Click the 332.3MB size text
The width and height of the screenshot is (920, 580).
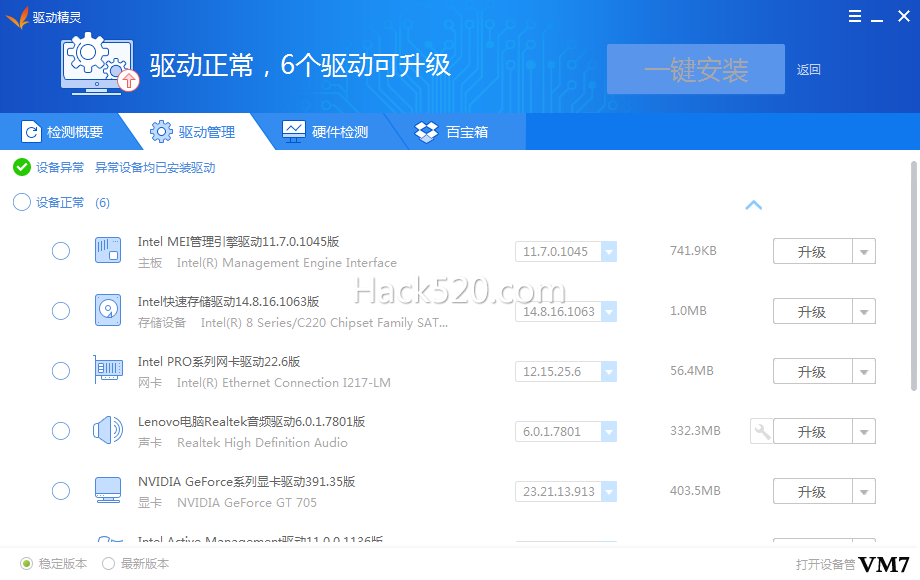pos(695,430)
